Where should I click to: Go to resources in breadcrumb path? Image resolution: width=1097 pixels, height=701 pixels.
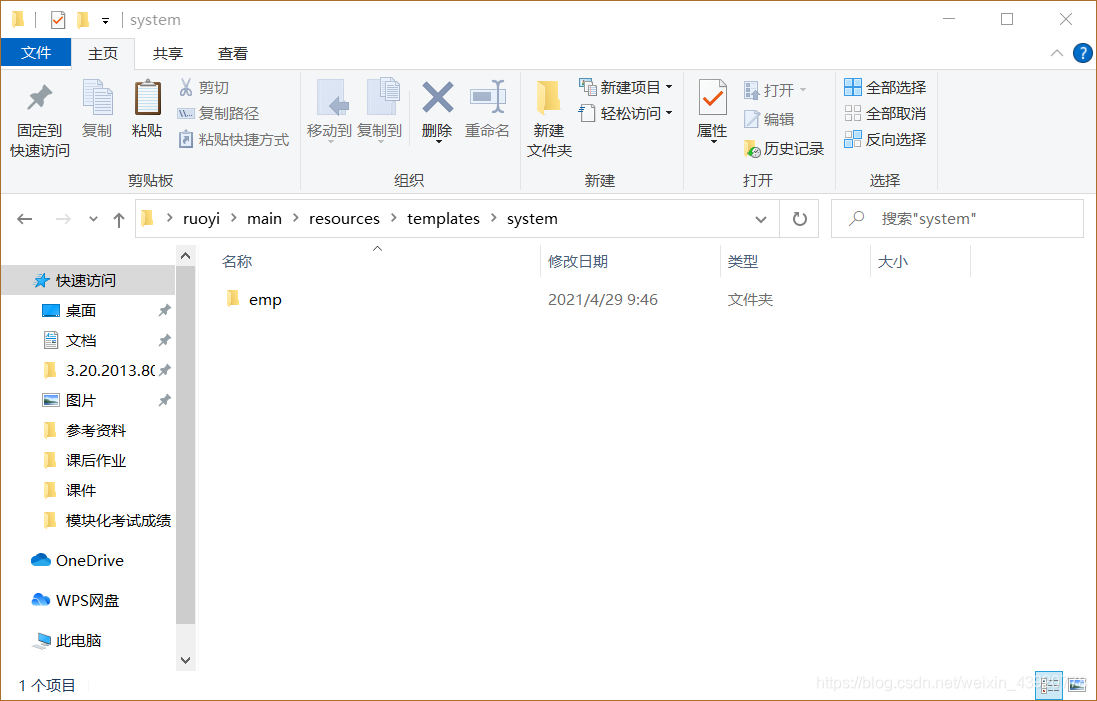pos(344,219)
